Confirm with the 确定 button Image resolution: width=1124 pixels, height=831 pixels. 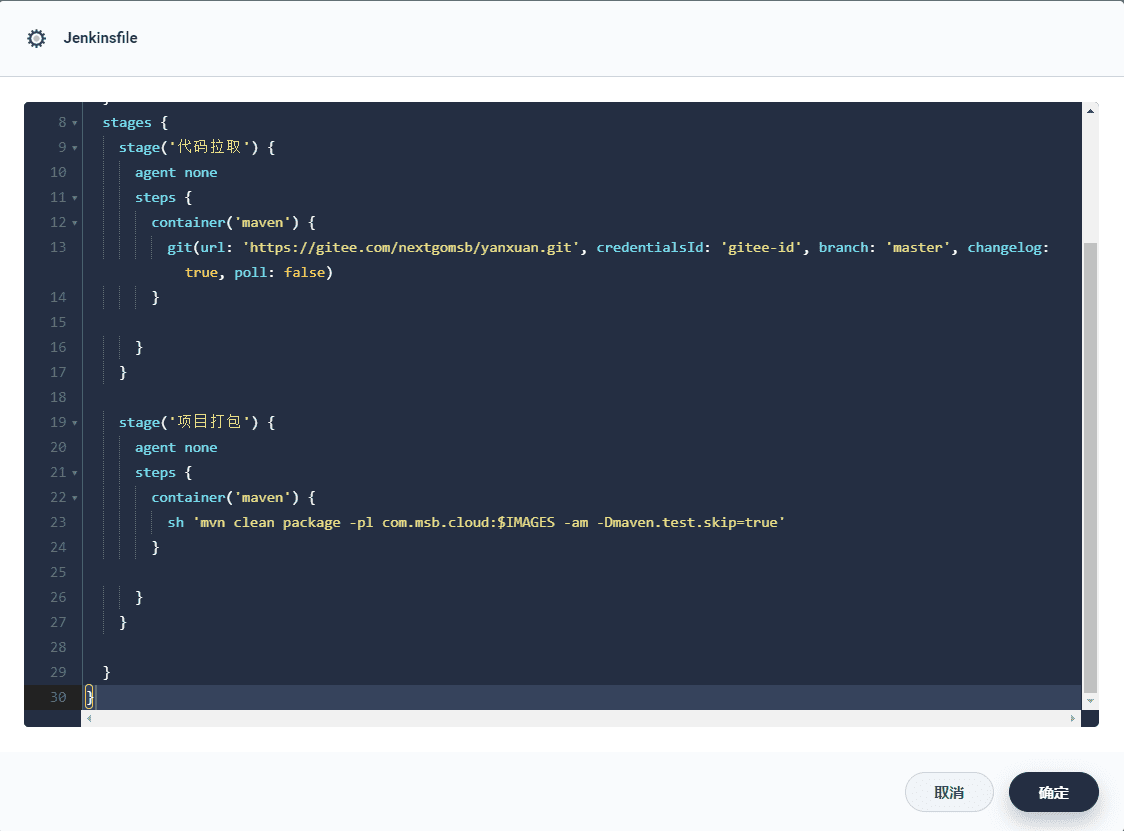point(1054,792)
